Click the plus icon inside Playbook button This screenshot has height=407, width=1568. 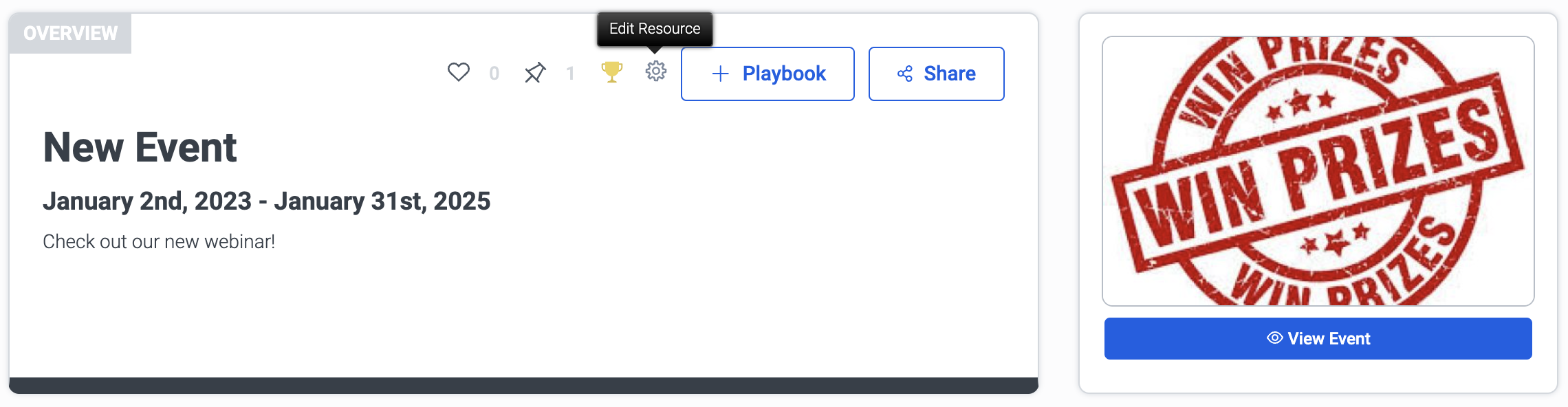(720, 74)
